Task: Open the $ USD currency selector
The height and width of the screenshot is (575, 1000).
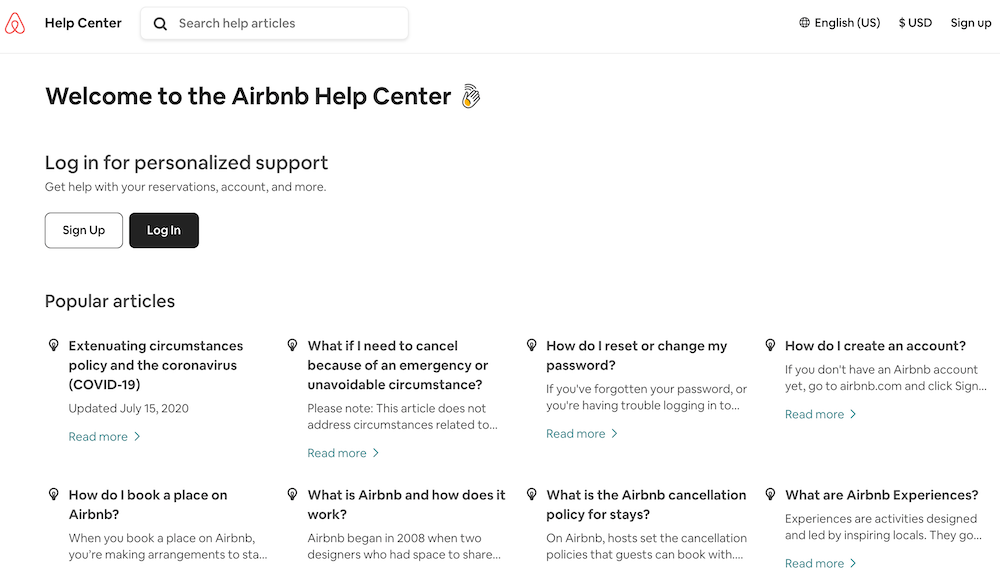Action: [915, 23]
